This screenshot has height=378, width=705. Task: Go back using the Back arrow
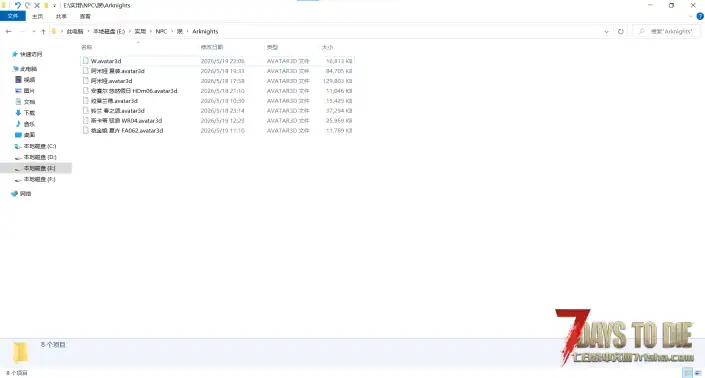[x=9, y=31]
